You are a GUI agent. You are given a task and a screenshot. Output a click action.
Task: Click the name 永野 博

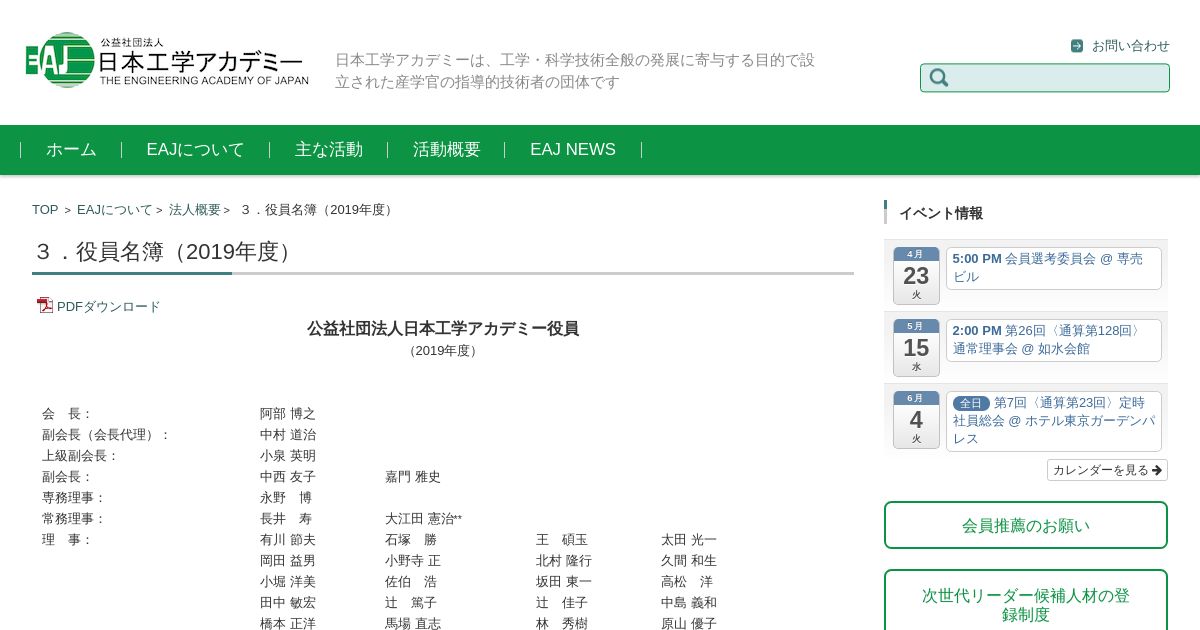click(x=286, y=498)
